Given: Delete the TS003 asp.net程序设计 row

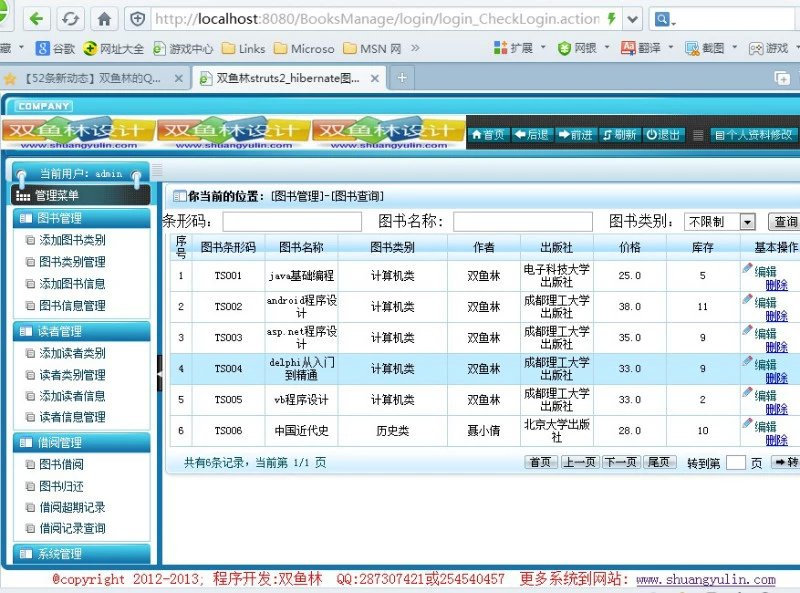Looking at the screenshot, I should pyautogui.click(x=776, y=347).
